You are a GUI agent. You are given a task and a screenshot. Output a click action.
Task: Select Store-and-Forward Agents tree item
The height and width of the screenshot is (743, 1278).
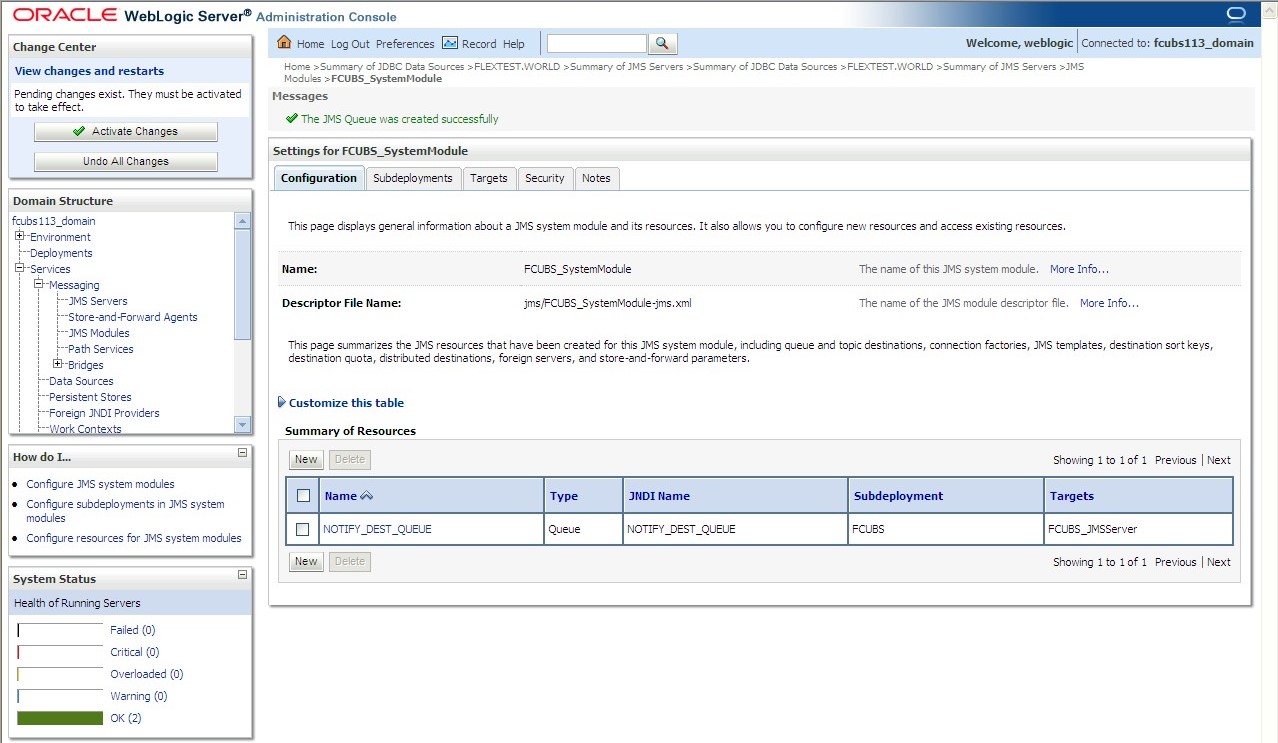133,317
